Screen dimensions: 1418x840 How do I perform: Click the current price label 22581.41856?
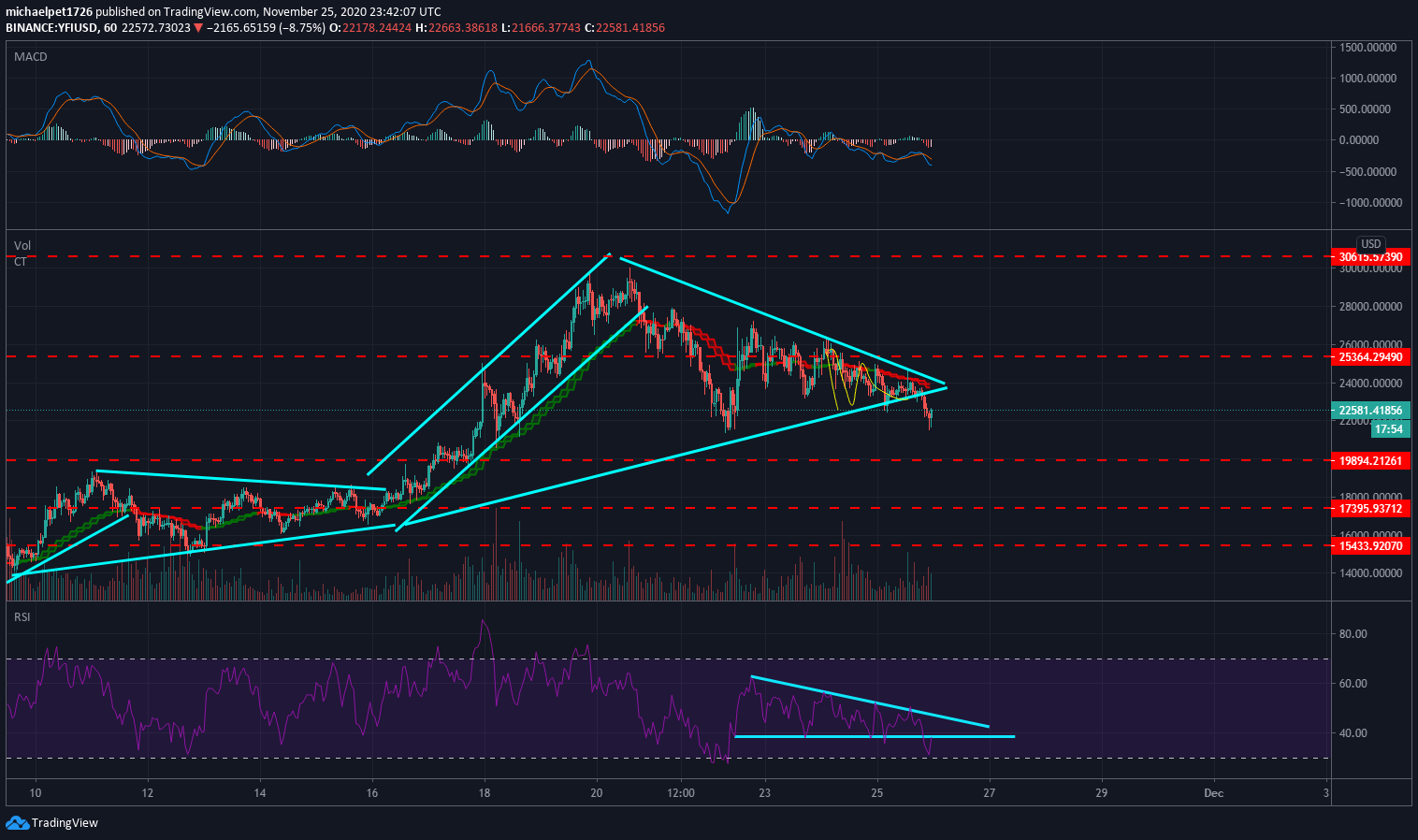point(1370,410)
